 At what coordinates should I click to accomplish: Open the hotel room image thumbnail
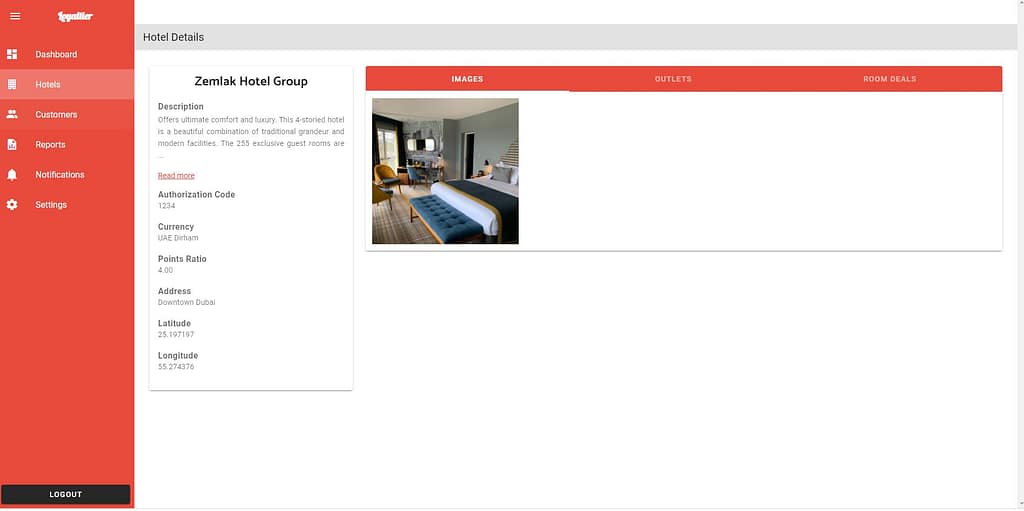point(445,171)
